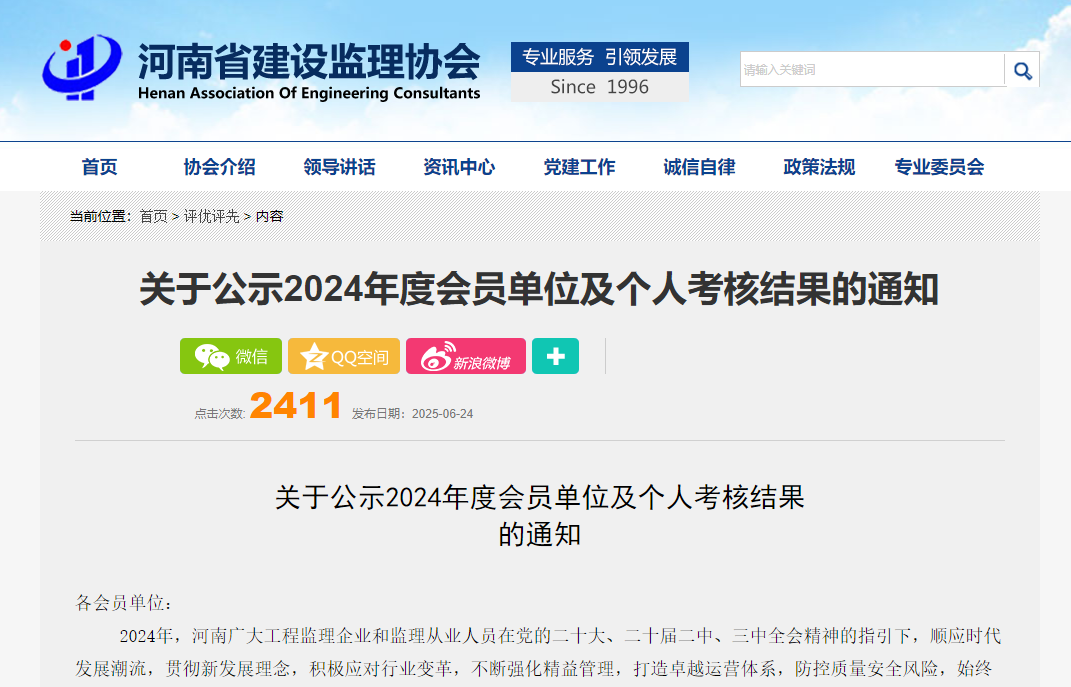Open the 首页 navigation item

pos(100,167)
